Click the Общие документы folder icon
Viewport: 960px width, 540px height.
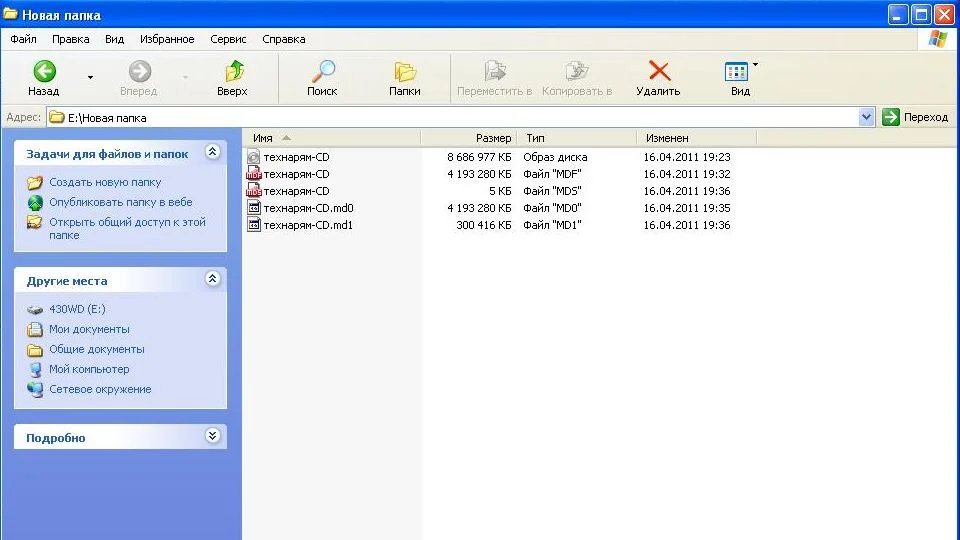35,350
